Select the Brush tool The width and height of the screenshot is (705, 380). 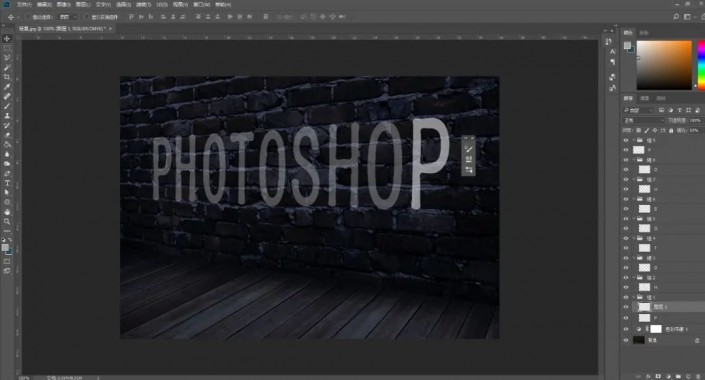tap(7, 106)
